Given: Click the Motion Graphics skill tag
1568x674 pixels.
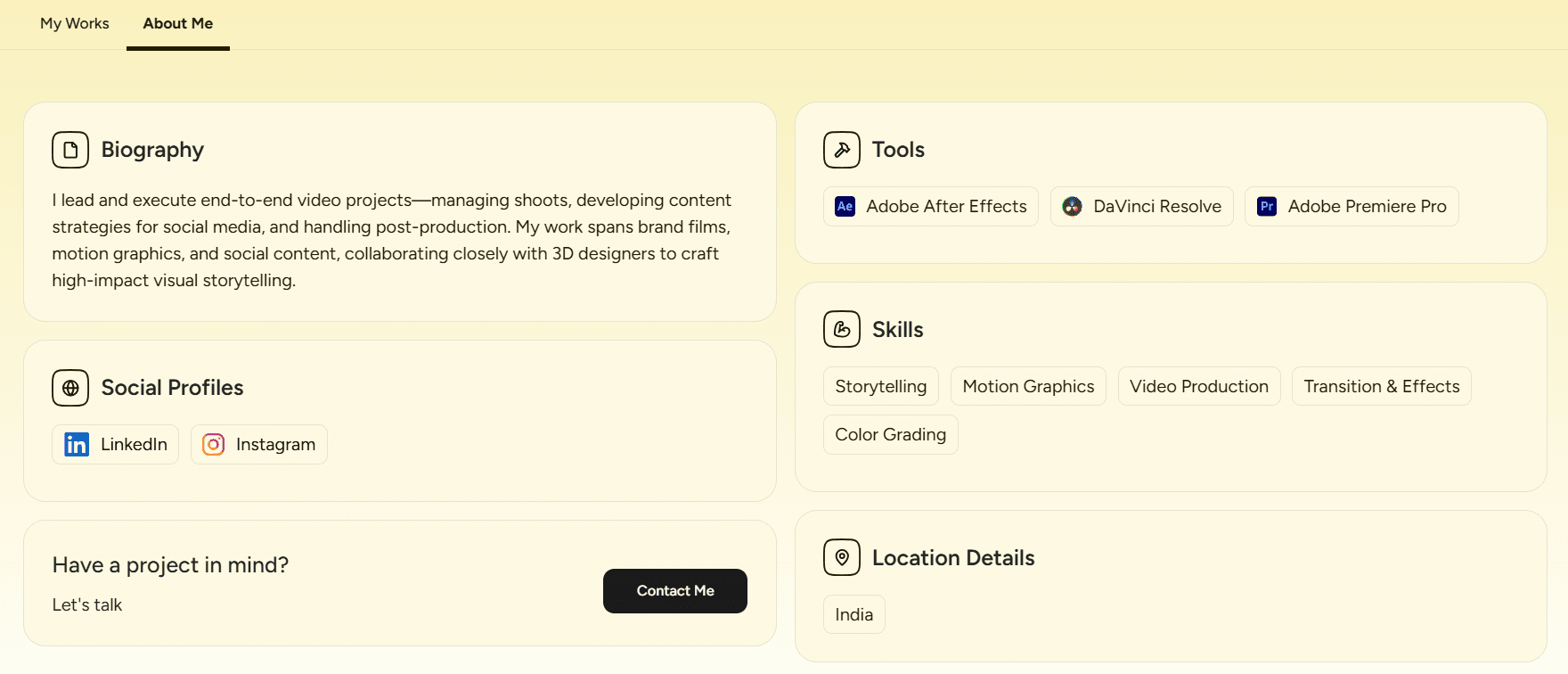Looking at the screenshot, I should click(x=1028, y=386).
